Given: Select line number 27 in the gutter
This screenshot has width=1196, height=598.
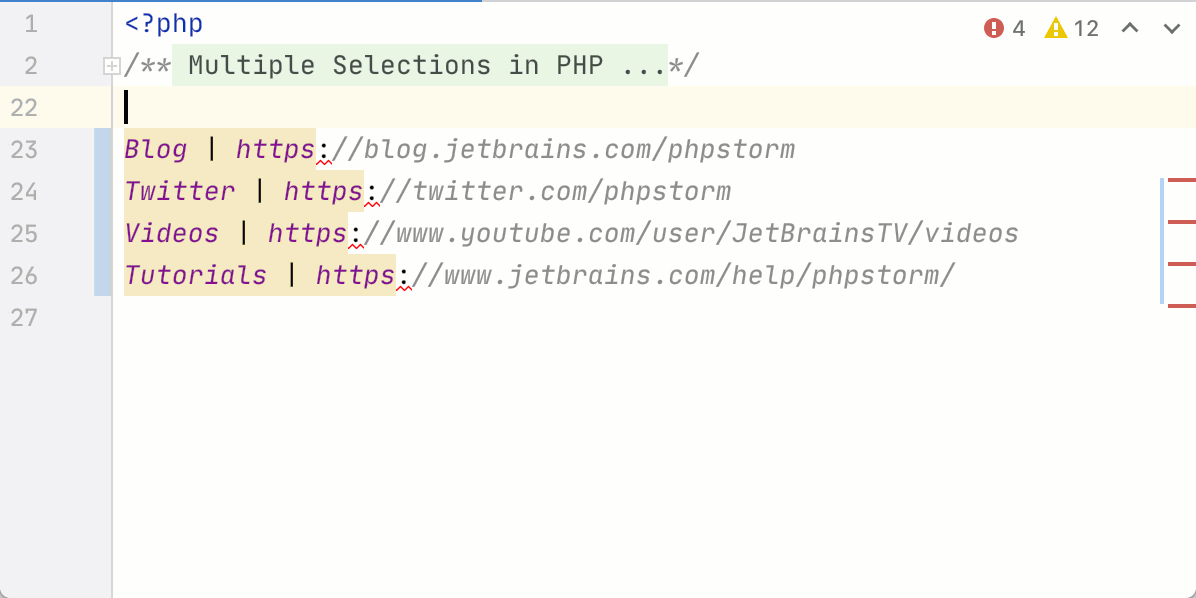Looking at the screenshot, I should point(25,317).
